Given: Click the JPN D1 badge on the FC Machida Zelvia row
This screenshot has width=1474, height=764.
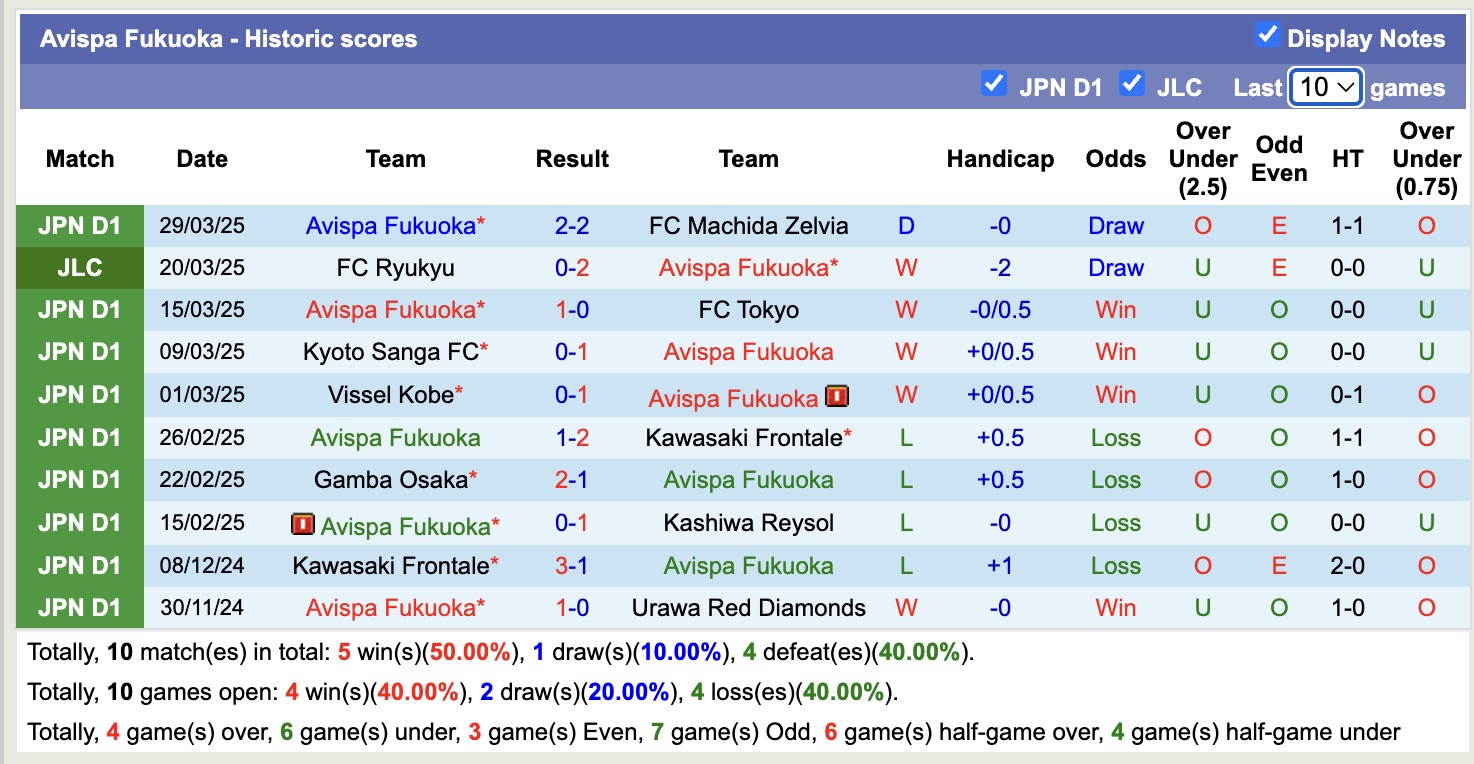Looking at the screenshot, I should 80,225.
